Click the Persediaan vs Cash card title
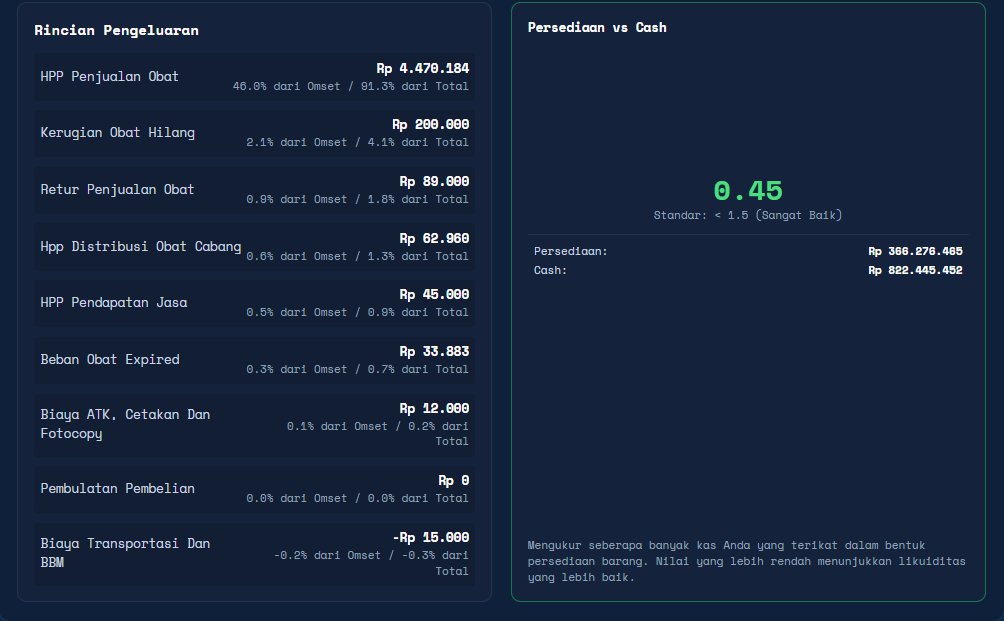The height and width of the screenshot is (621, 1004). pos(597,27)
